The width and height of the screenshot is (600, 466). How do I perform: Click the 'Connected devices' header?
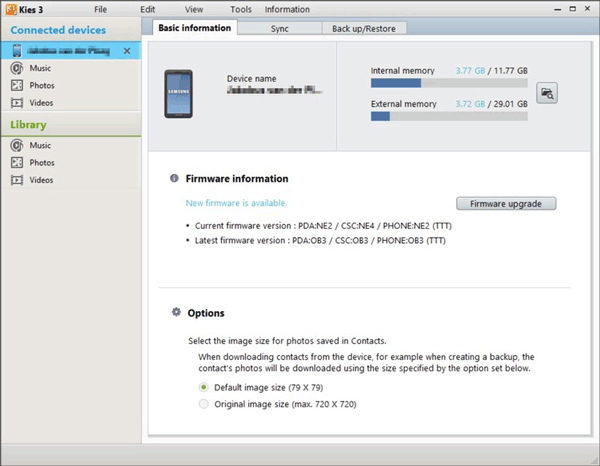point(58,30)
